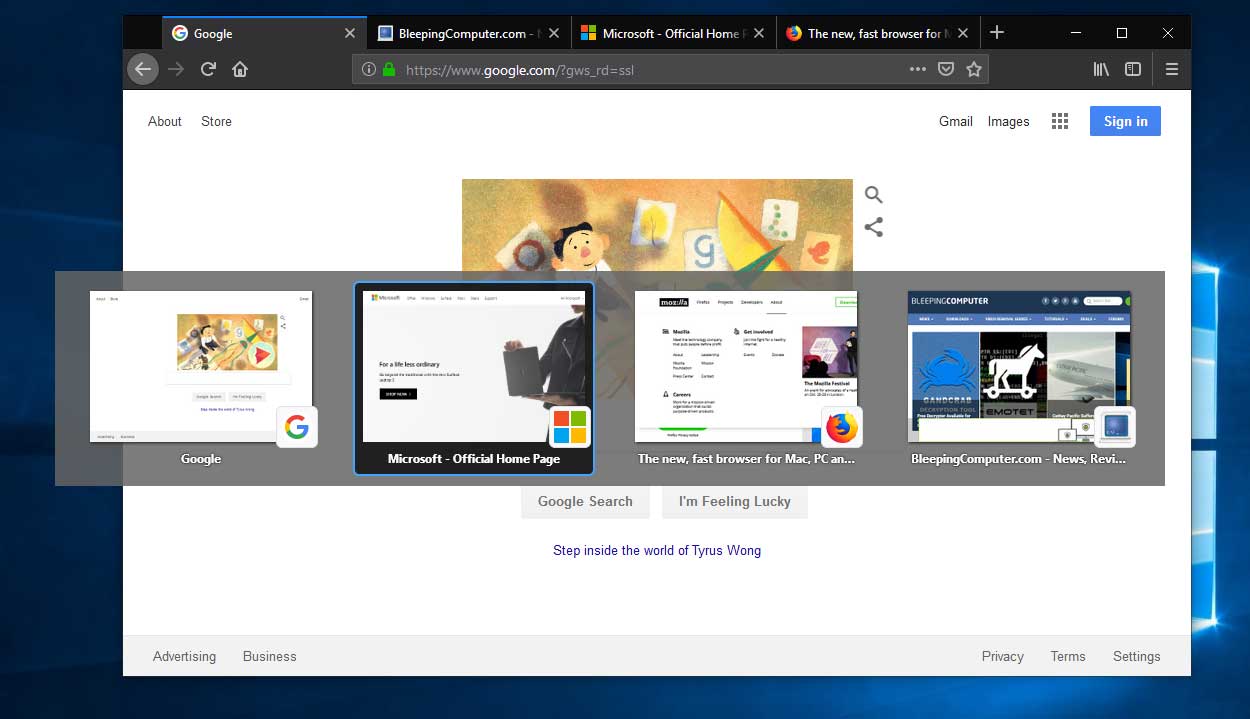Select the Microsoft Official Home Page preview
1250x719 pixels.
click(474, 378)
